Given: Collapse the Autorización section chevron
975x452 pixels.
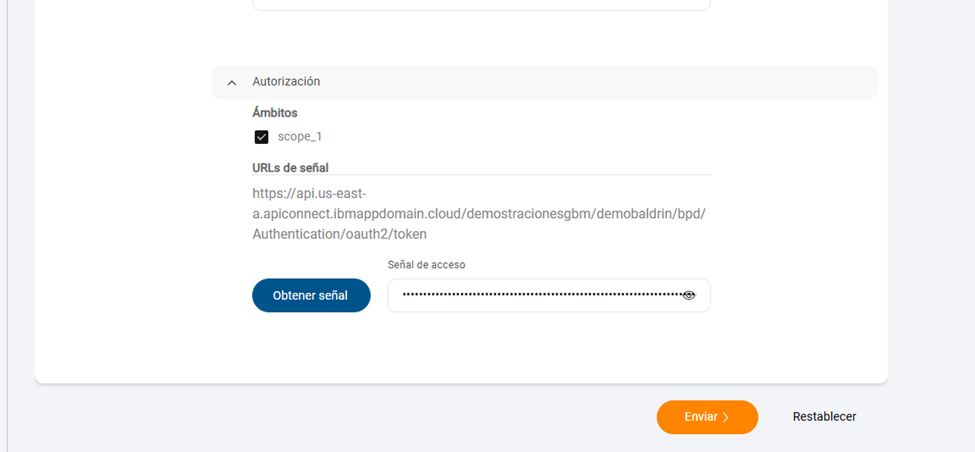Looking at the screenshot, I should pyautogui.click(x=232, y=82).
